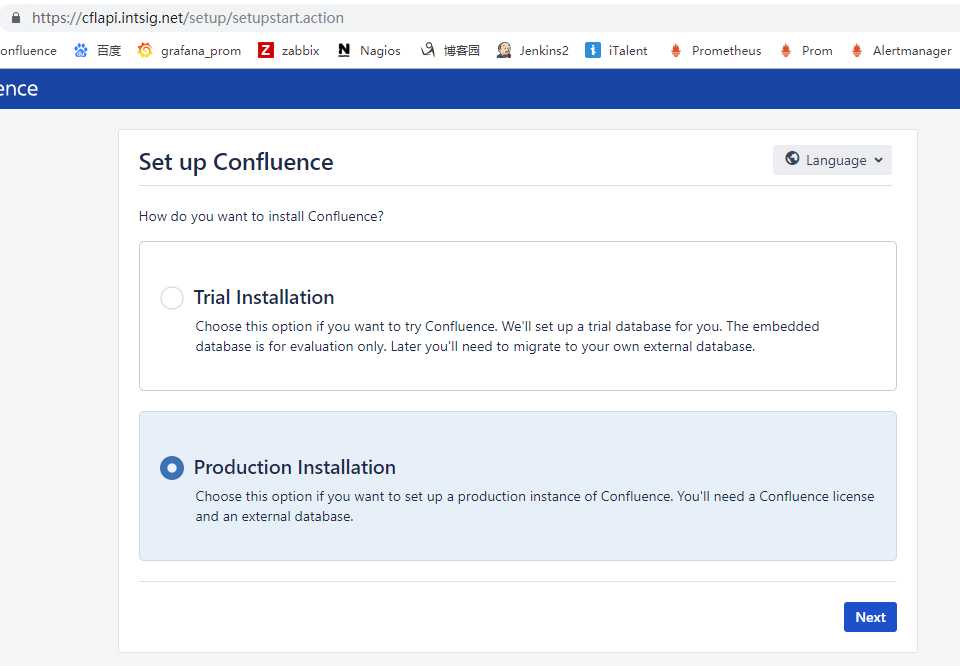Open the zabbix bookmark Z icon
The height and width of the screenshot is (666, 960).
pos(266,50)
